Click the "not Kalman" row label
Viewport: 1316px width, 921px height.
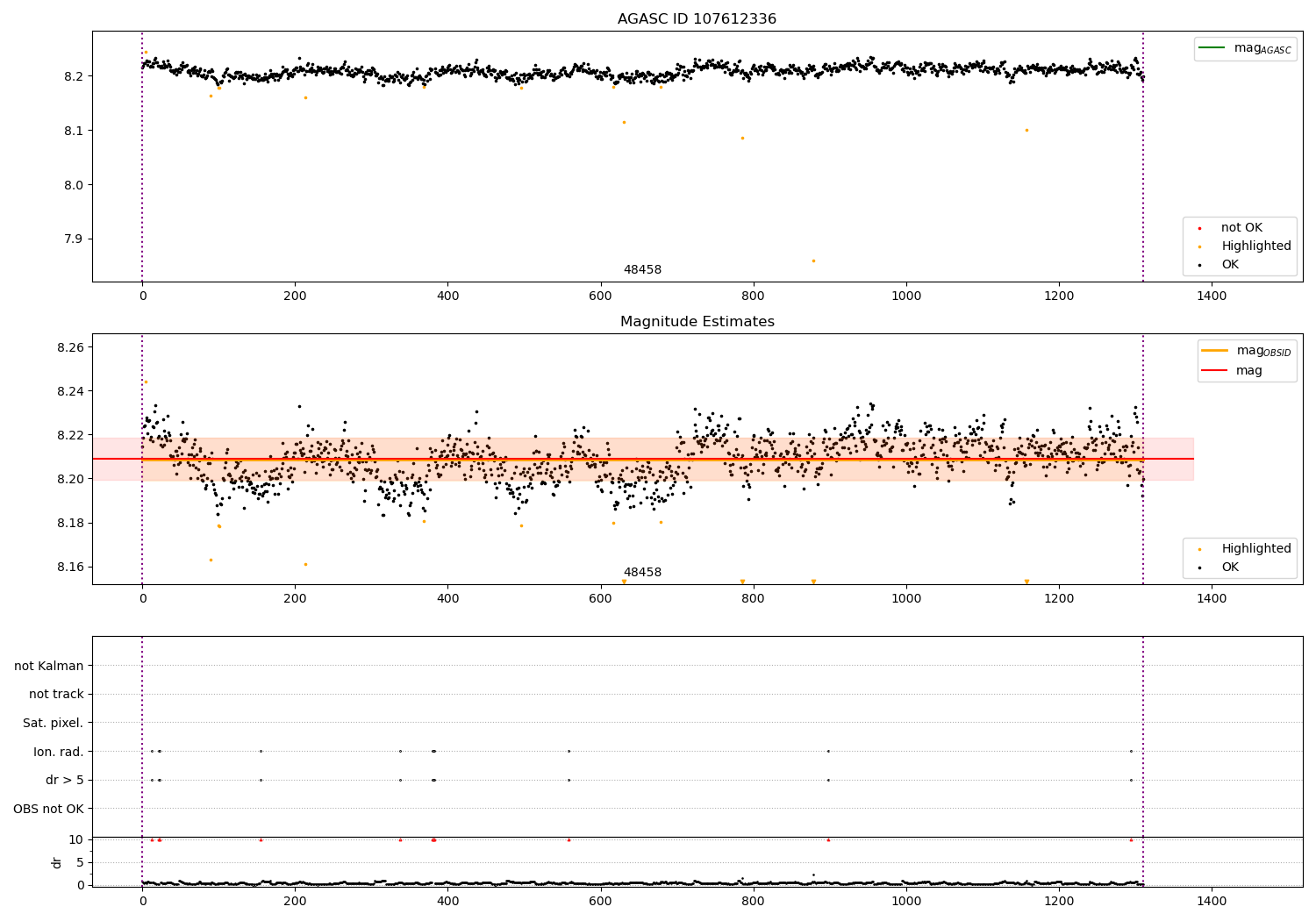pos(49,666)
